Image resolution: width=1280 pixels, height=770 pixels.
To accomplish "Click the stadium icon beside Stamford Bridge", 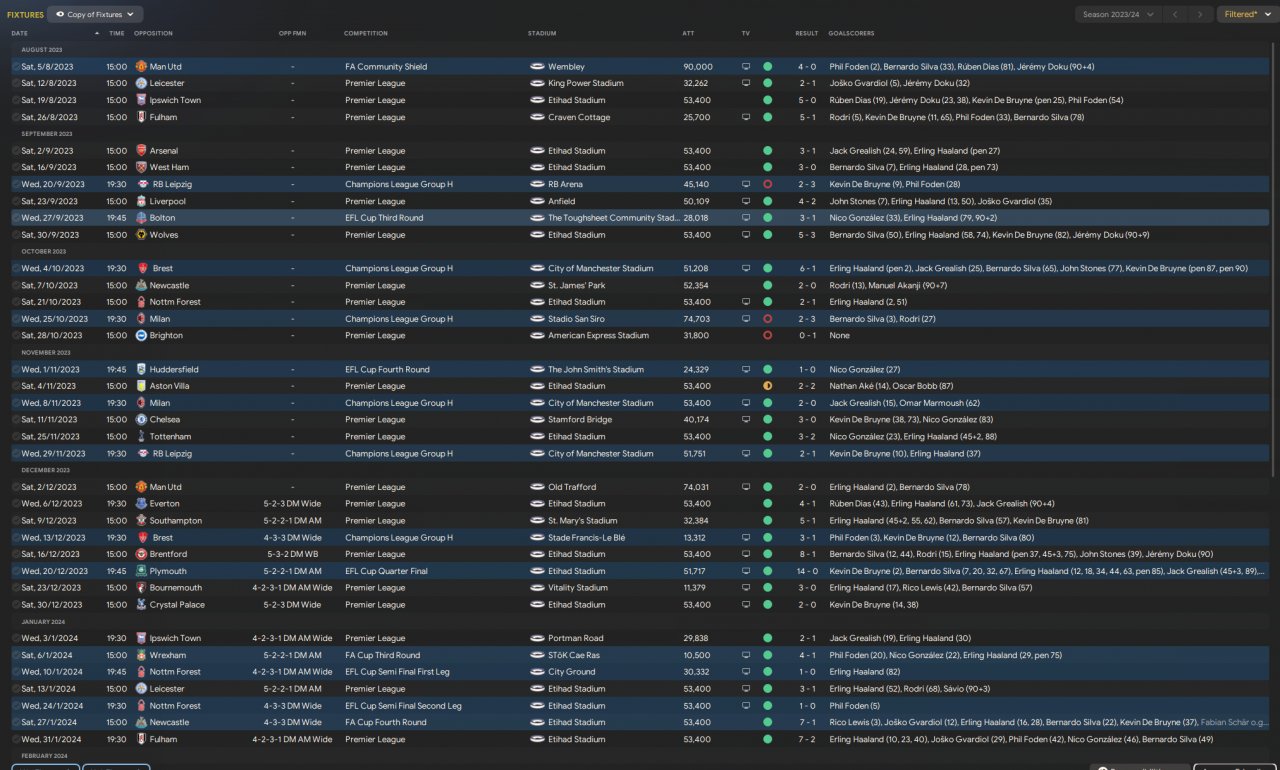I will pos(537,420).
